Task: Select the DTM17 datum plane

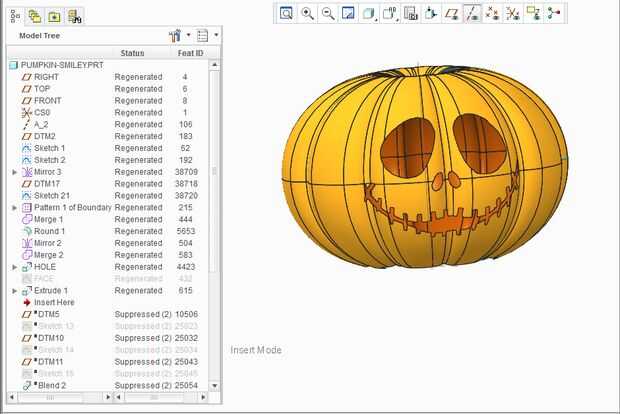Action: (47, 183)
